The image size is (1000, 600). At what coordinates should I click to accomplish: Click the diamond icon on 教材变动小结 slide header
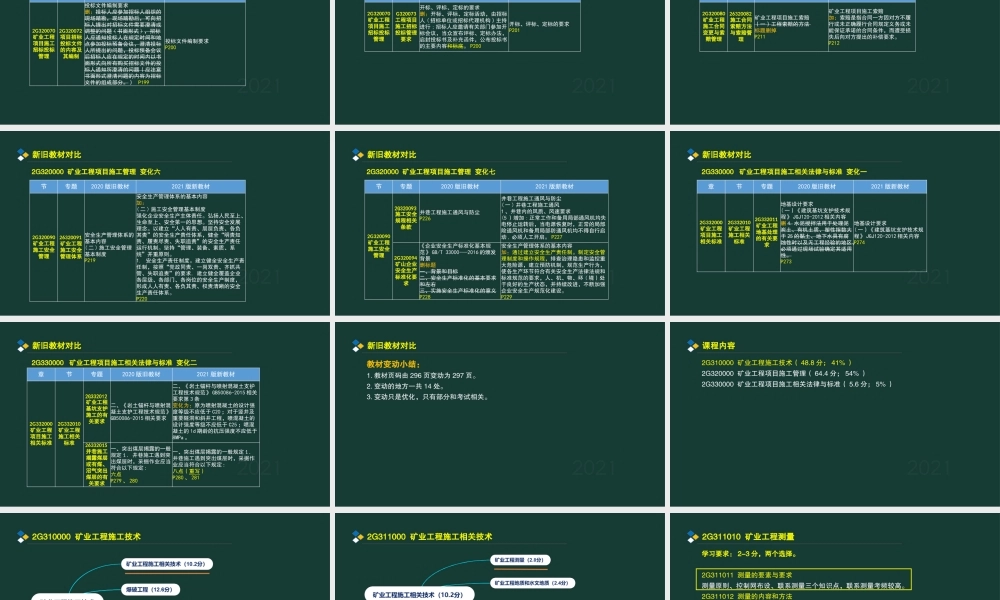click(356, 345)
